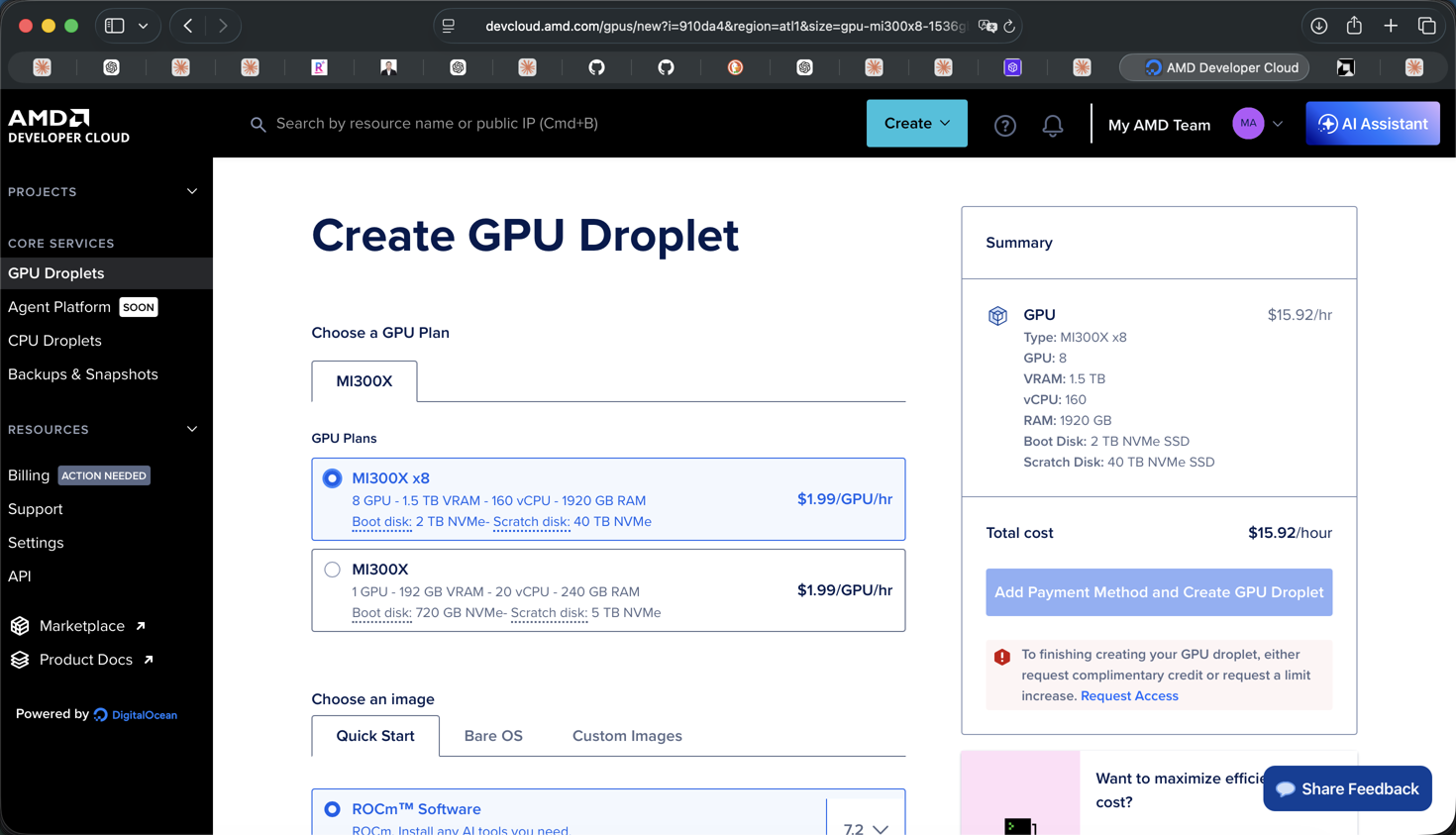Click the Safari share icon
The image size is (1456, 835).
coord(1354,26)
